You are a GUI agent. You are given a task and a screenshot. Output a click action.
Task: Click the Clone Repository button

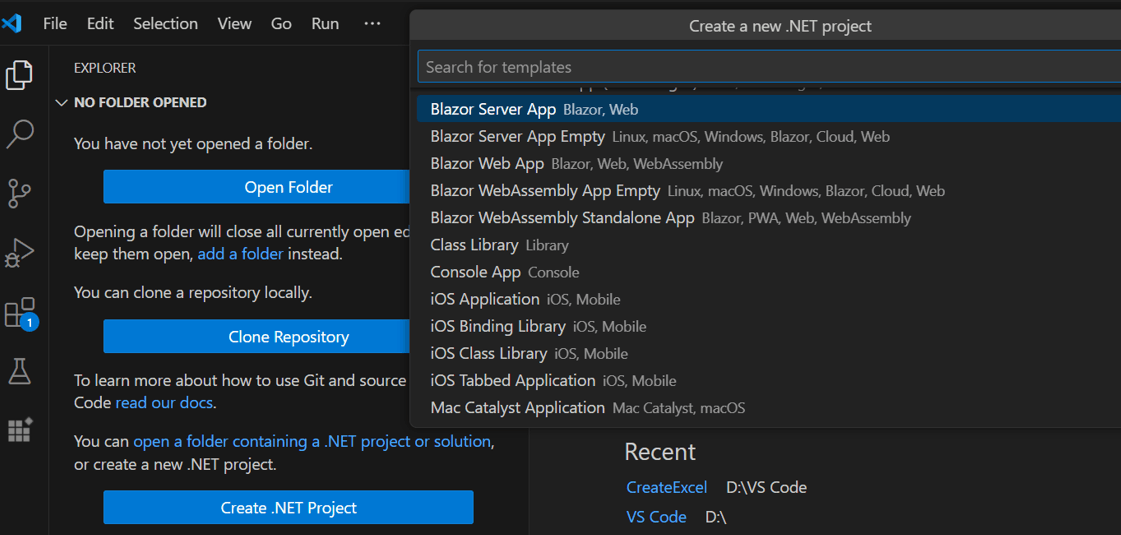(256, 337)
